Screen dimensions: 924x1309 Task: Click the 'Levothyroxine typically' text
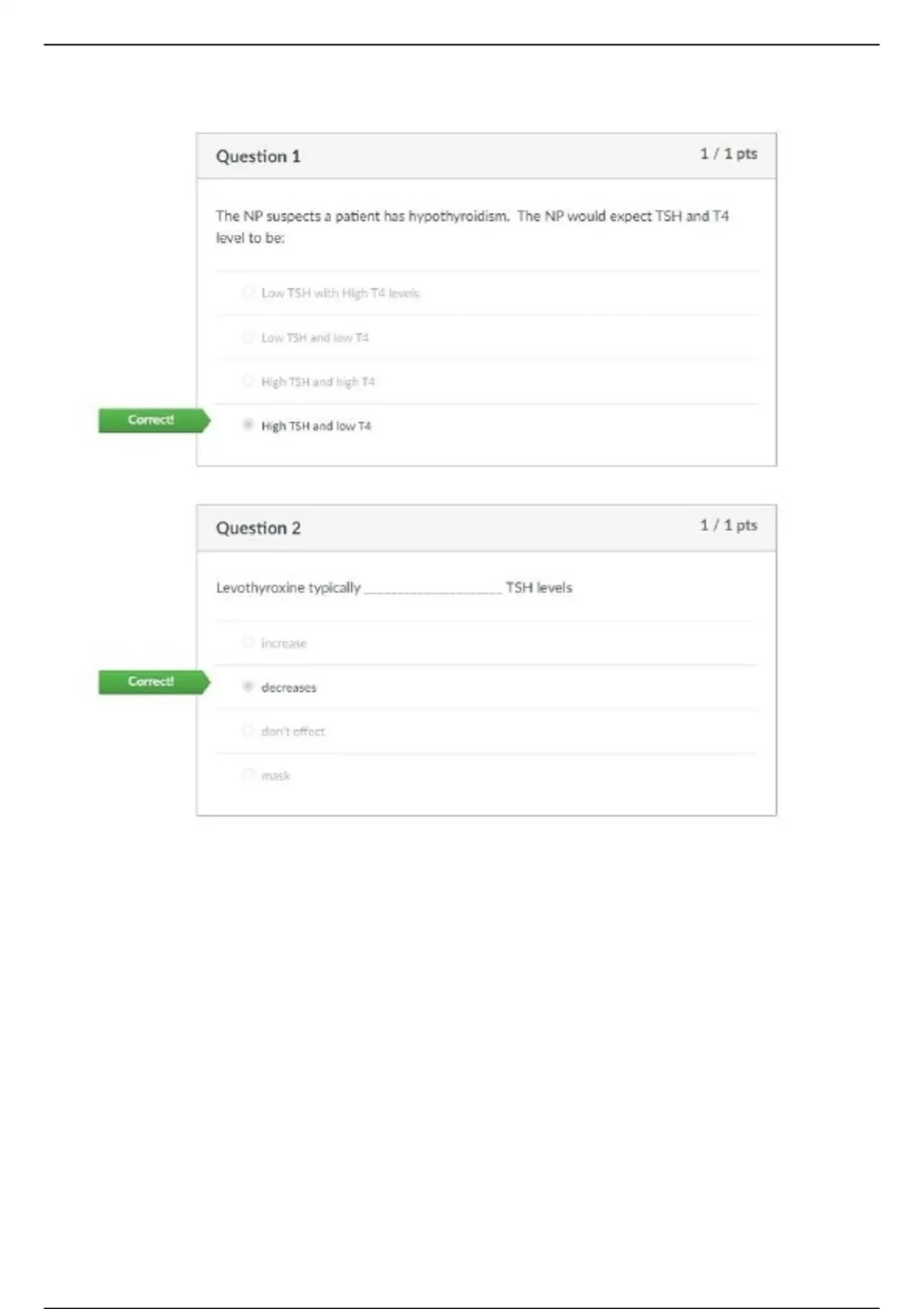pos(288,588)
